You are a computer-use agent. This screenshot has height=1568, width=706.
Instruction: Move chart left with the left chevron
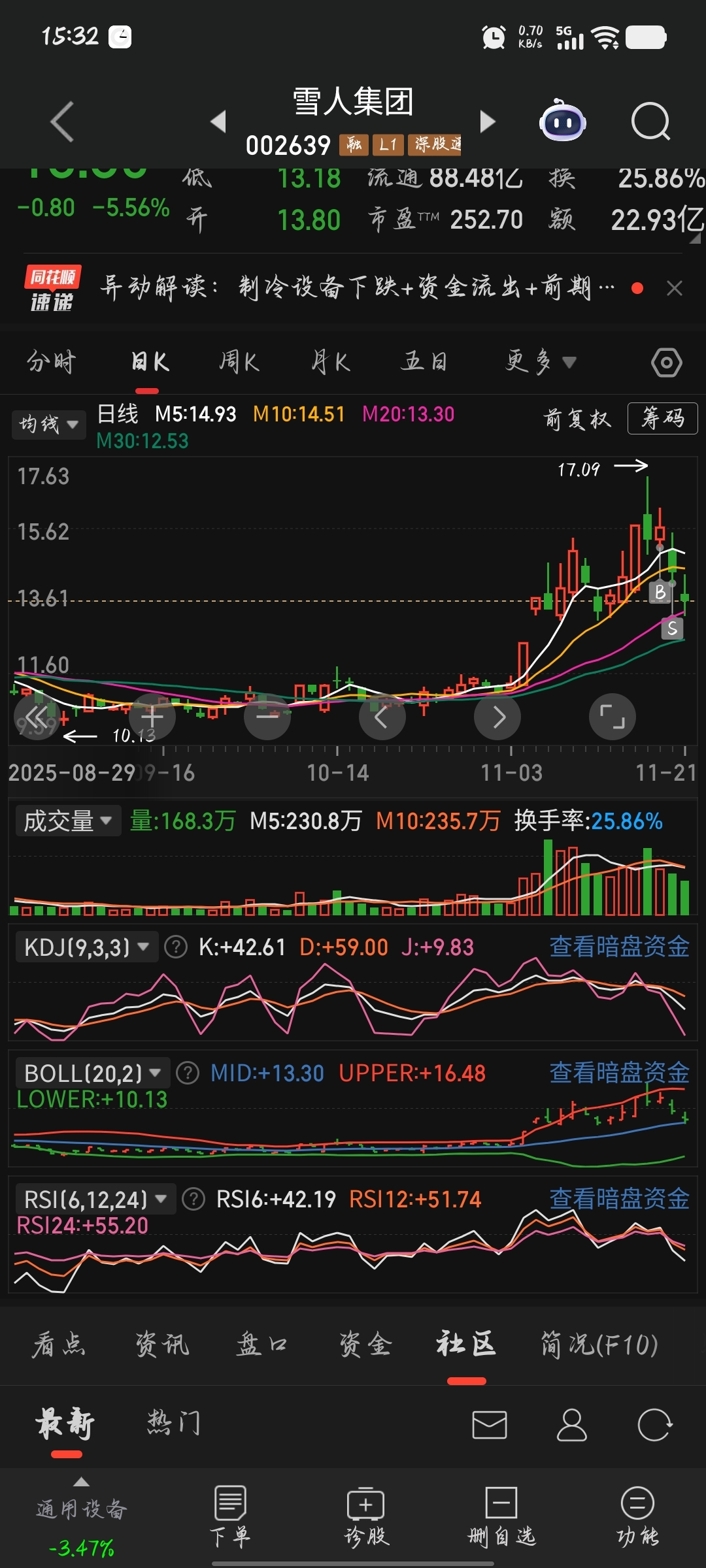[x=382, y=717]
